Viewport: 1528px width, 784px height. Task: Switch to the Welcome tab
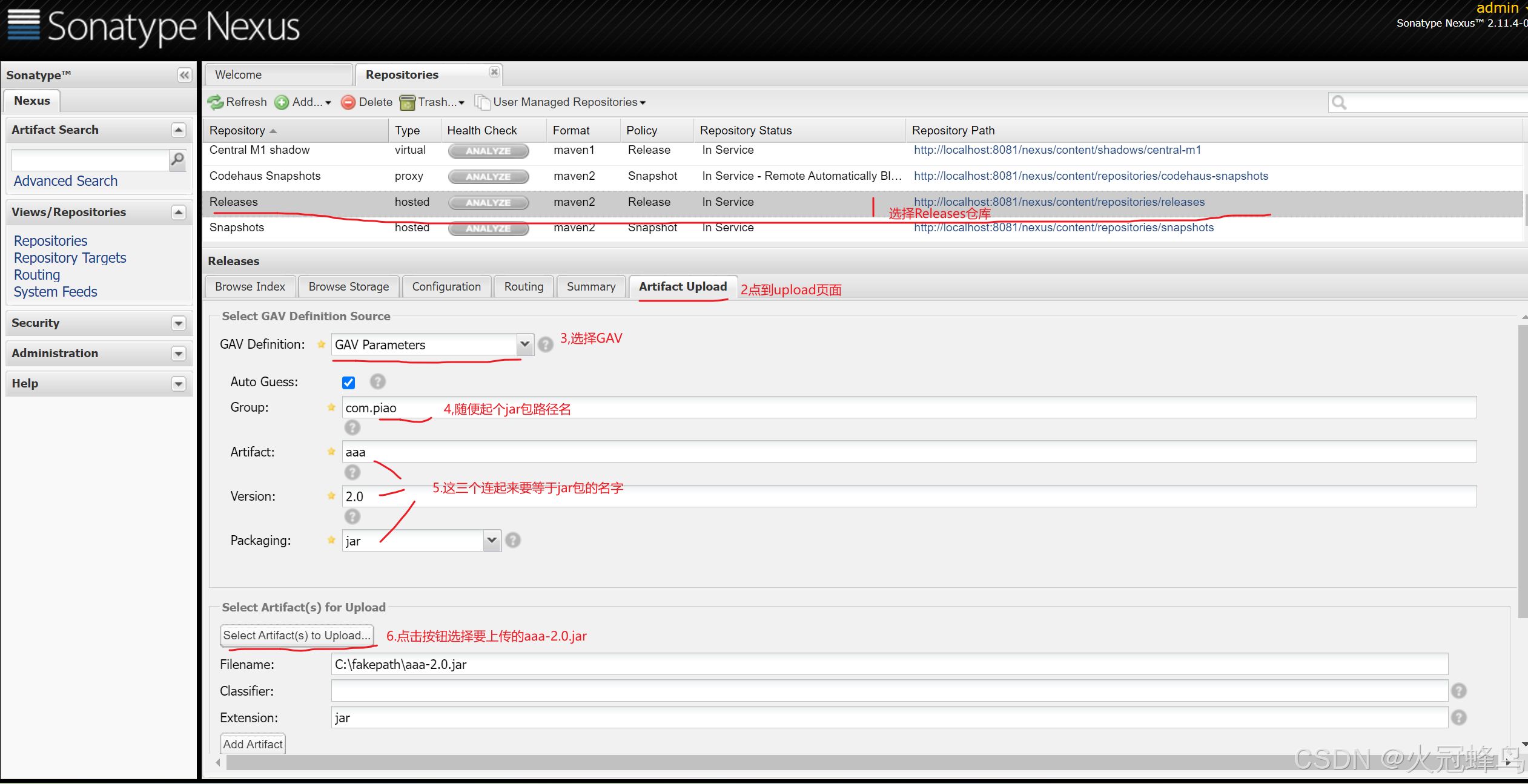point(279,74)
